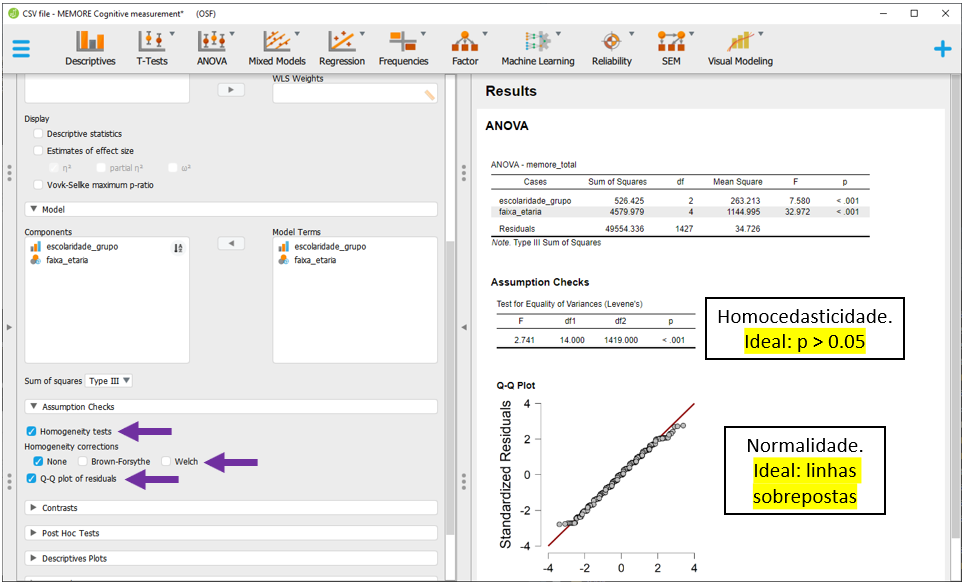965x585 pixels.
Task: Enable the Welch correction
Action: pyautogui.click(x=166, y=461)
